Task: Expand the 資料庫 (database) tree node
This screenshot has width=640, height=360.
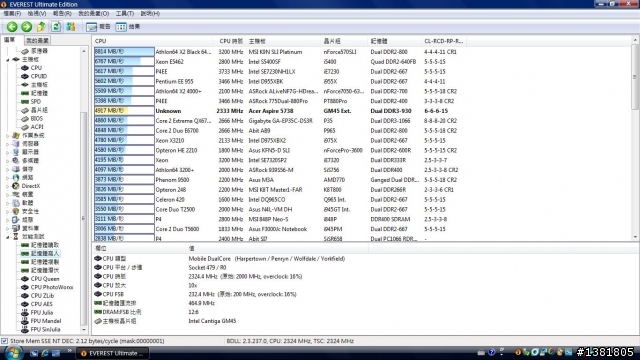Action: coord(8,228)
